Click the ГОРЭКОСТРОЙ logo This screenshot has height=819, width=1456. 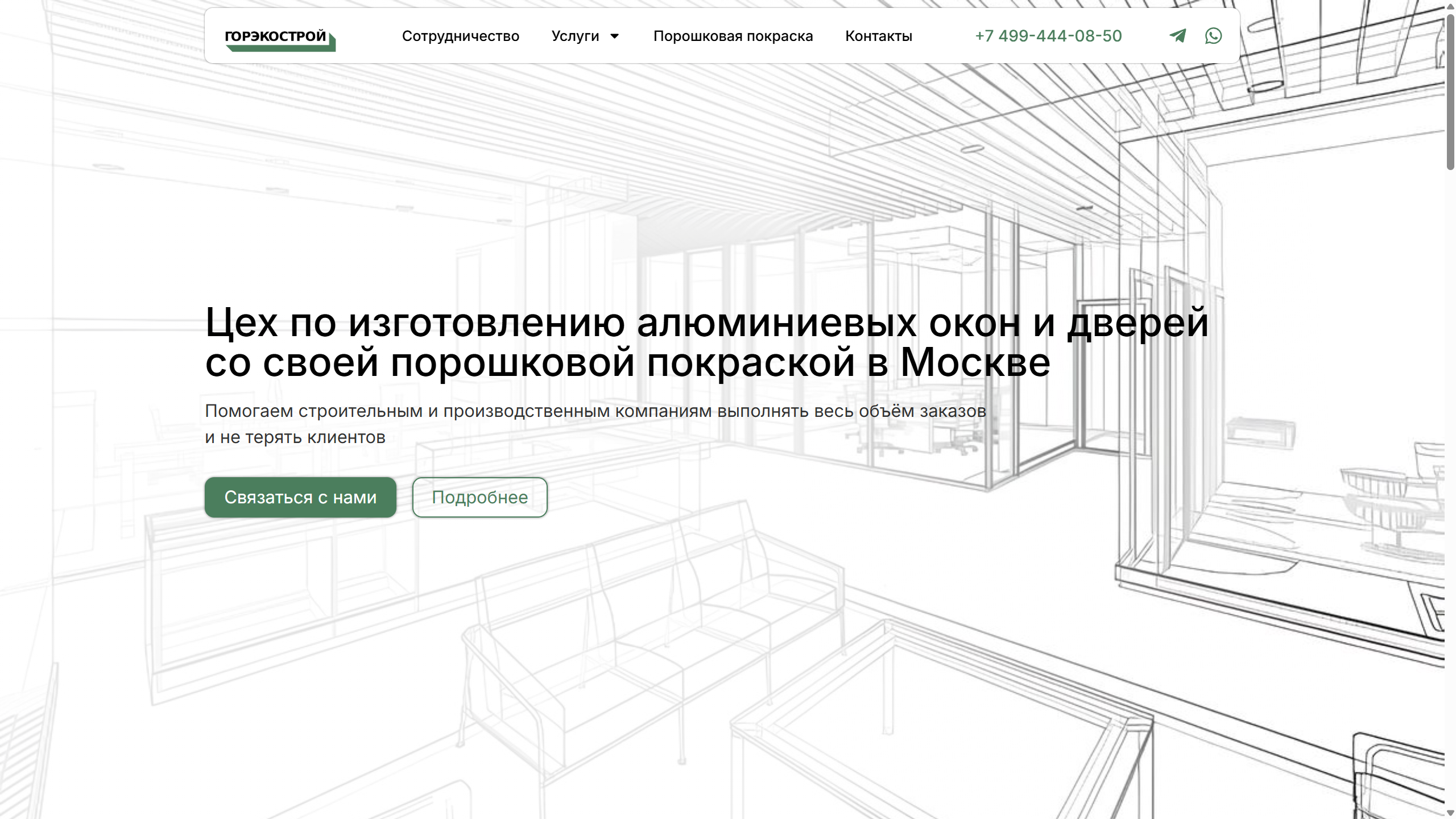pos(279,38)
